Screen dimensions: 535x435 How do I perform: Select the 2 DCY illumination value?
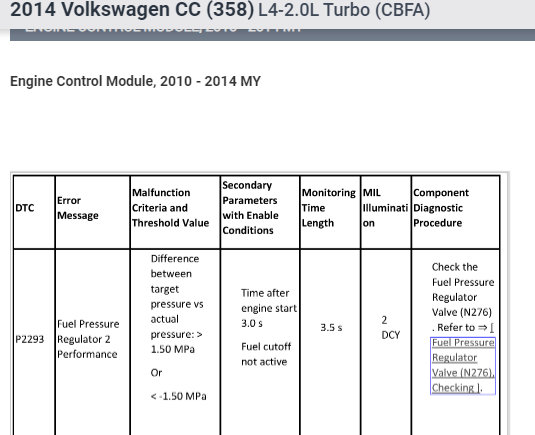[391, 328]
